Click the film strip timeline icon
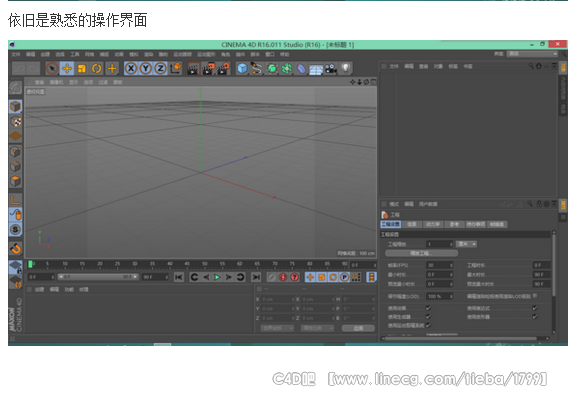 371,277
